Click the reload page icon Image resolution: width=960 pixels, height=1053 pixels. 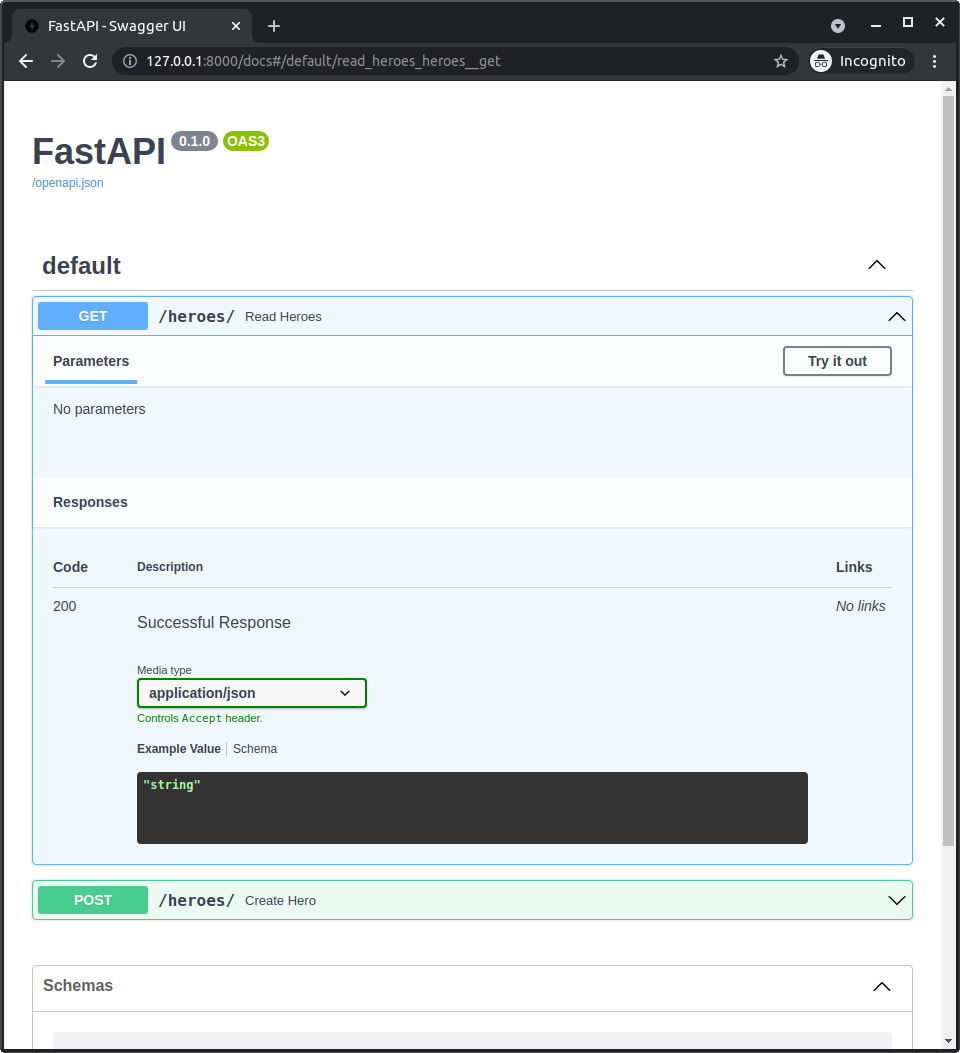[90, 61]
